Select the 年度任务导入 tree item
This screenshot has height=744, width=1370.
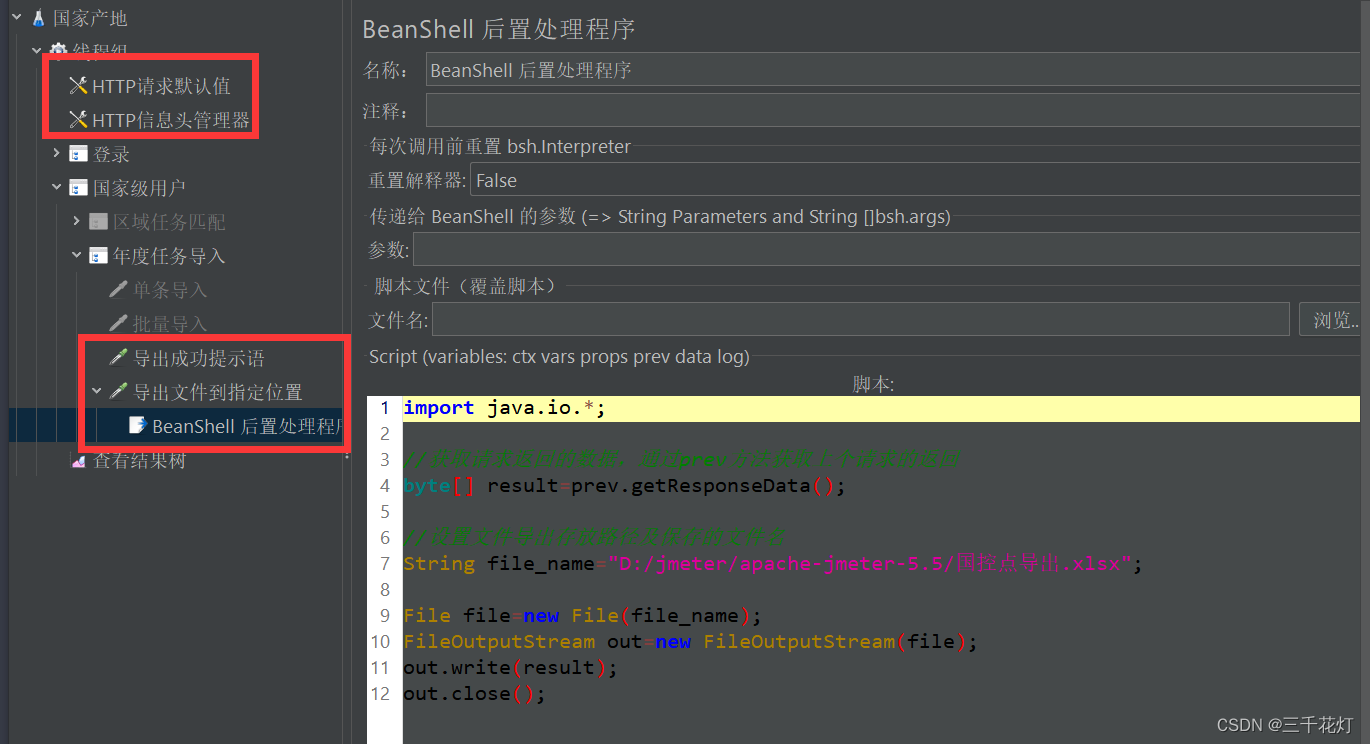tap(169, 256)
